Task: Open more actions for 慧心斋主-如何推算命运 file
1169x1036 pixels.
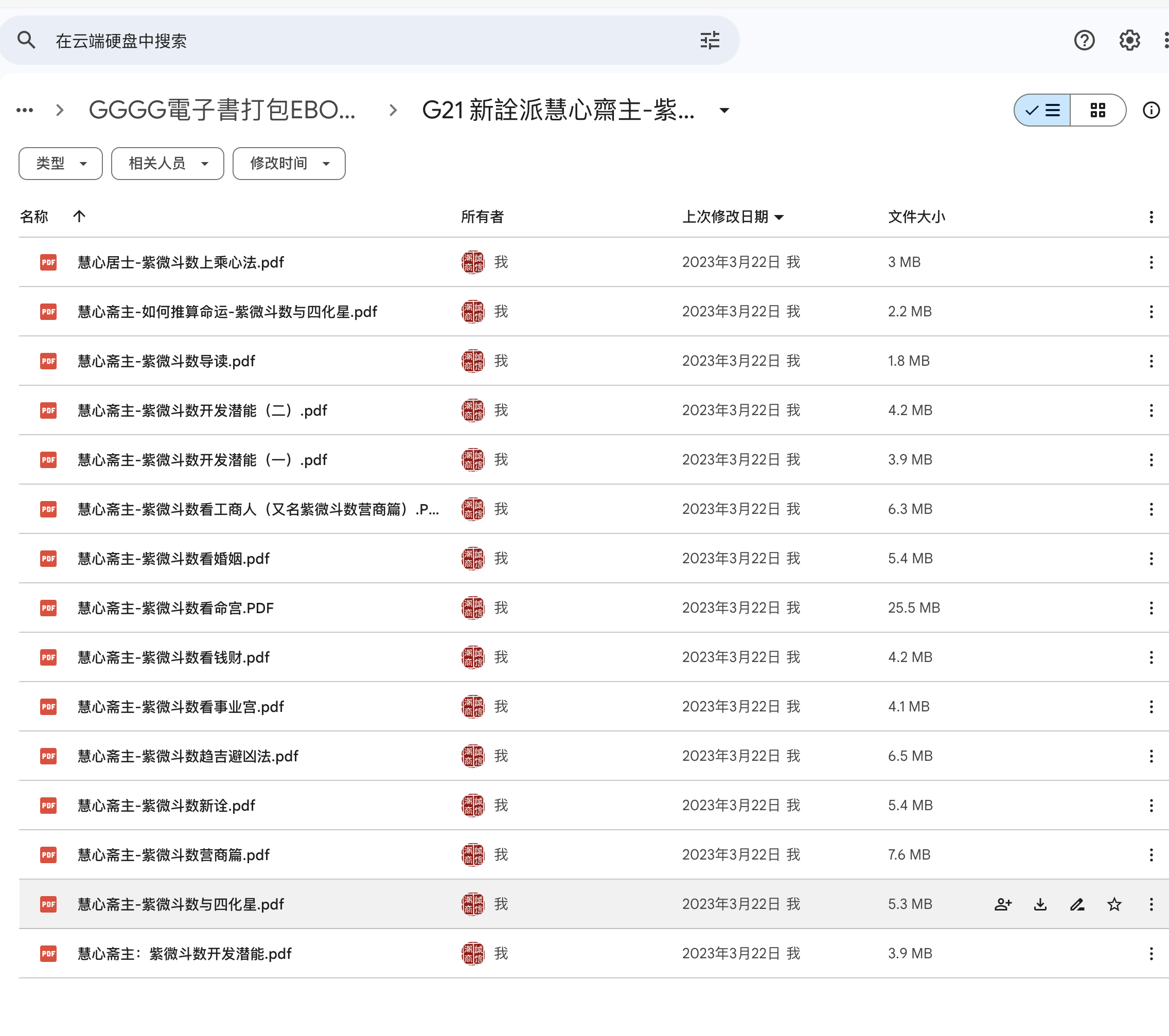Action: [1150, 312]
